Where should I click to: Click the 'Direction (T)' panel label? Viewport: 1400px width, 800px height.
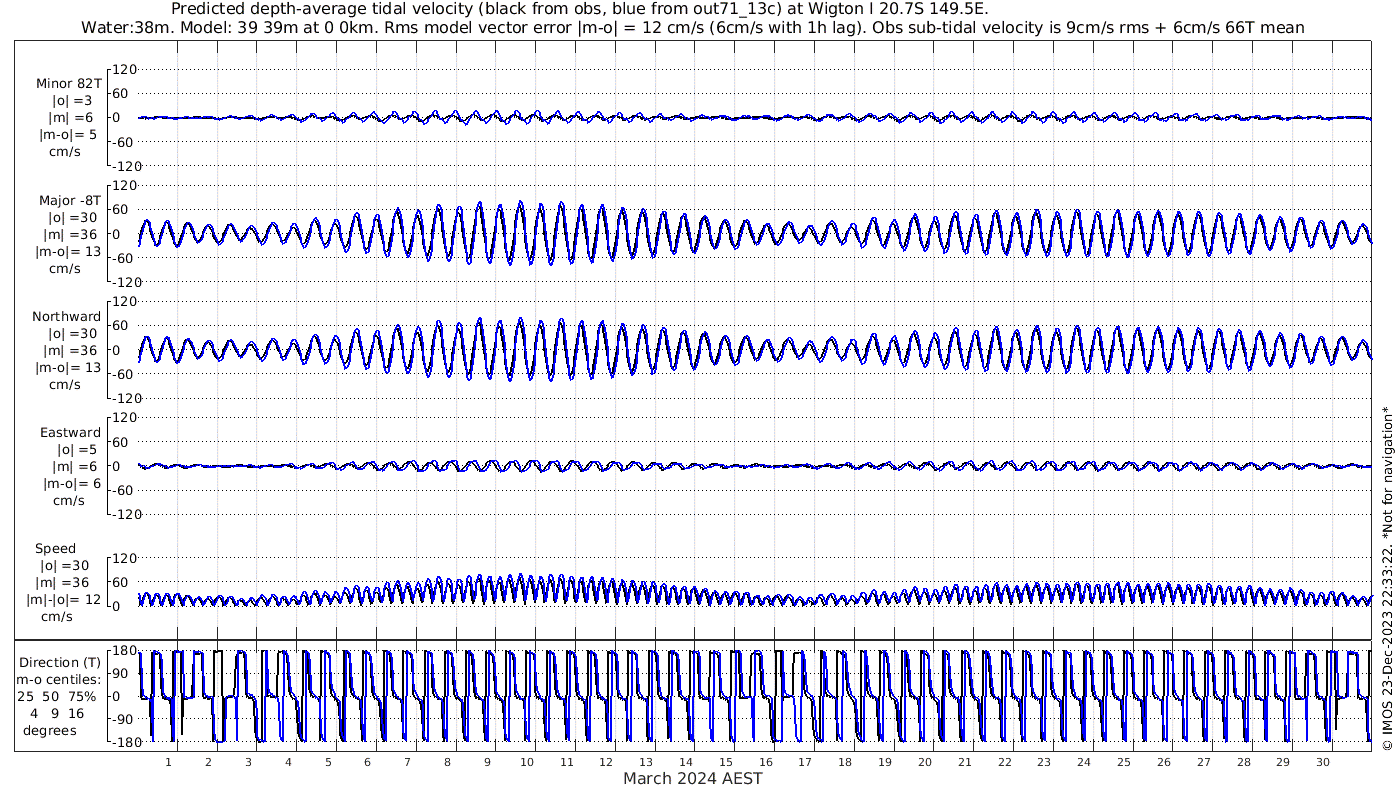click(x=62, y=663)
